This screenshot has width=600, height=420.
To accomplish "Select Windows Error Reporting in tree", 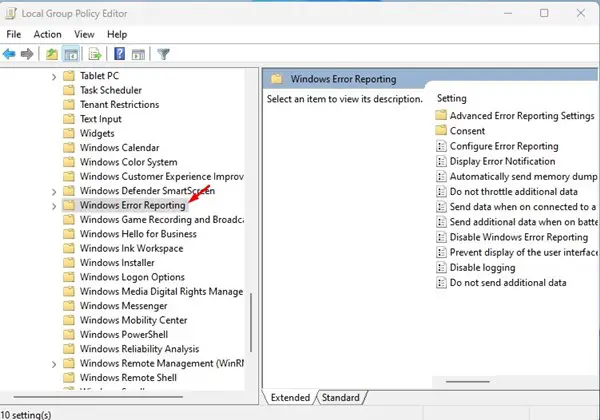I will (133, 205).
